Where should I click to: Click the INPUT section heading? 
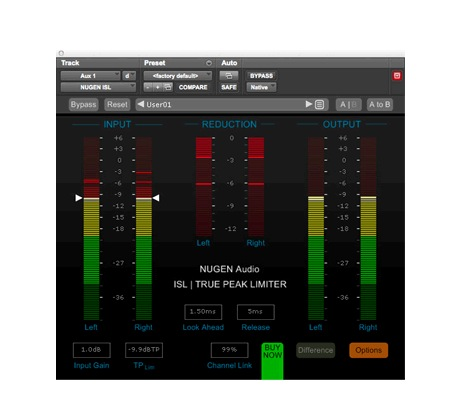point(117,125)
